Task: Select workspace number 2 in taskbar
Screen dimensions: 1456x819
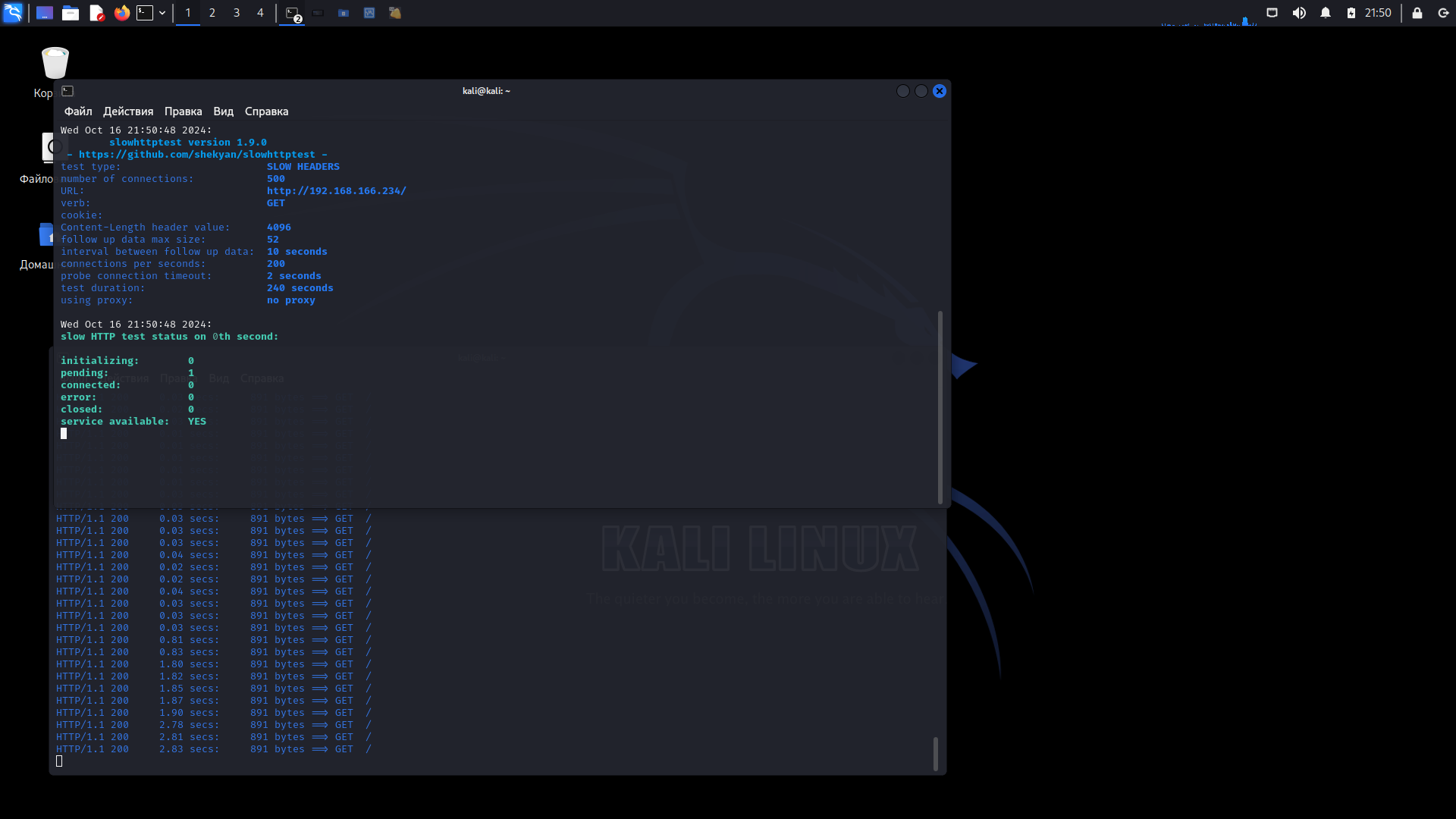Action: pyautogui.click(x=211, y=13)
